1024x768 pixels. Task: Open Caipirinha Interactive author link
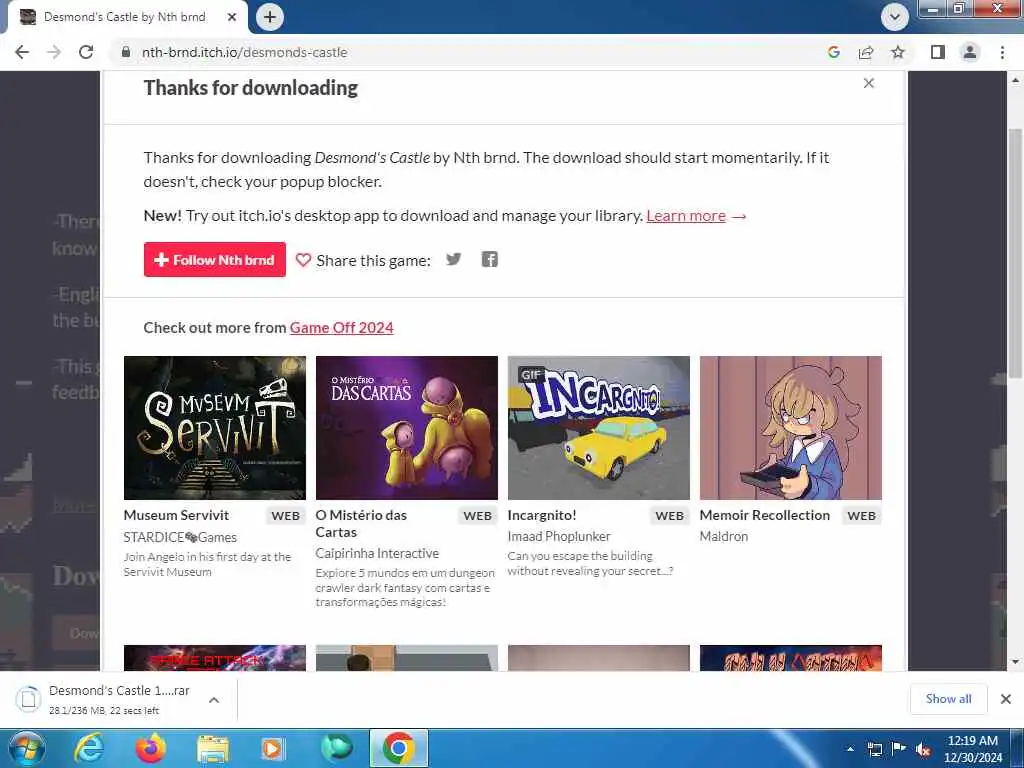click(377, 553)
